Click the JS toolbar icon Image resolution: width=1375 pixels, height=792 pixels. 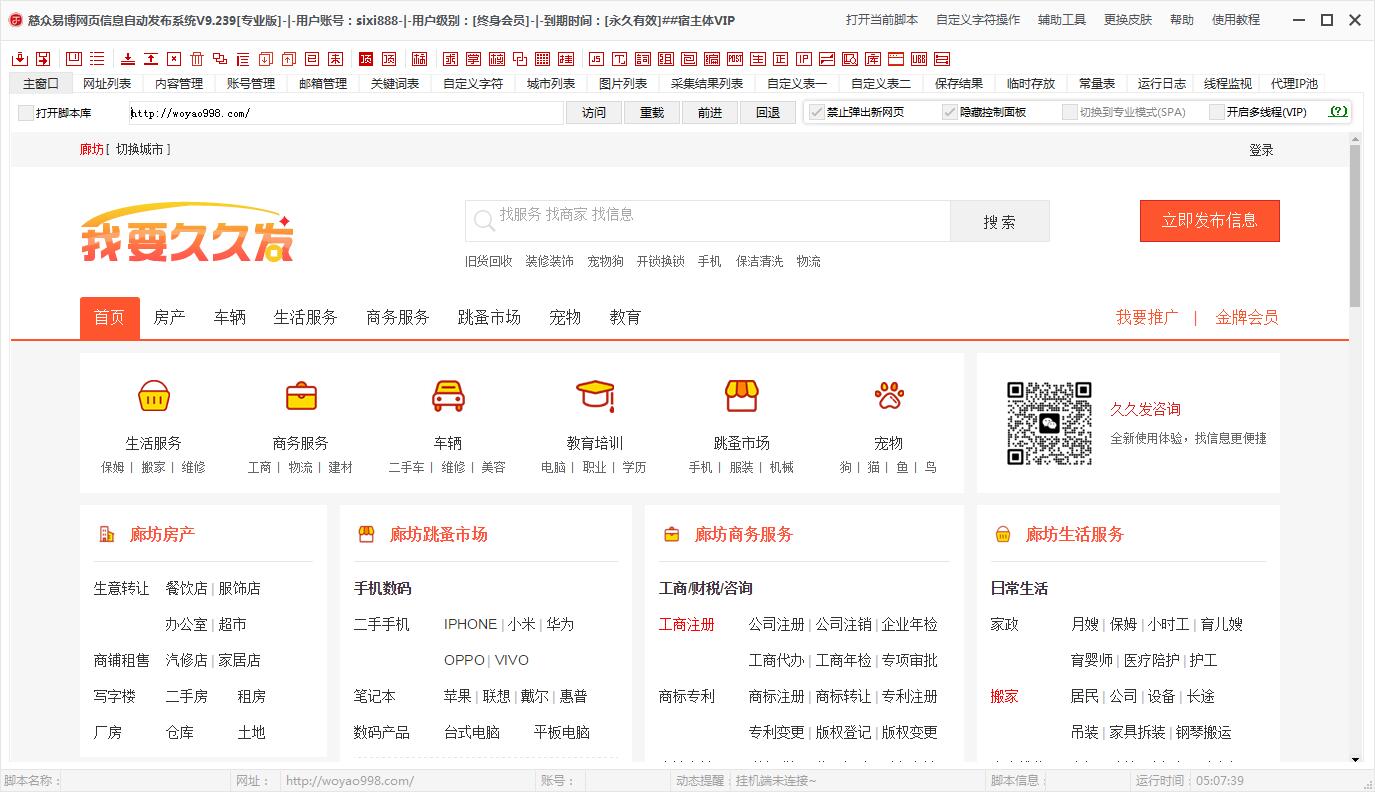tap(595, 59)
